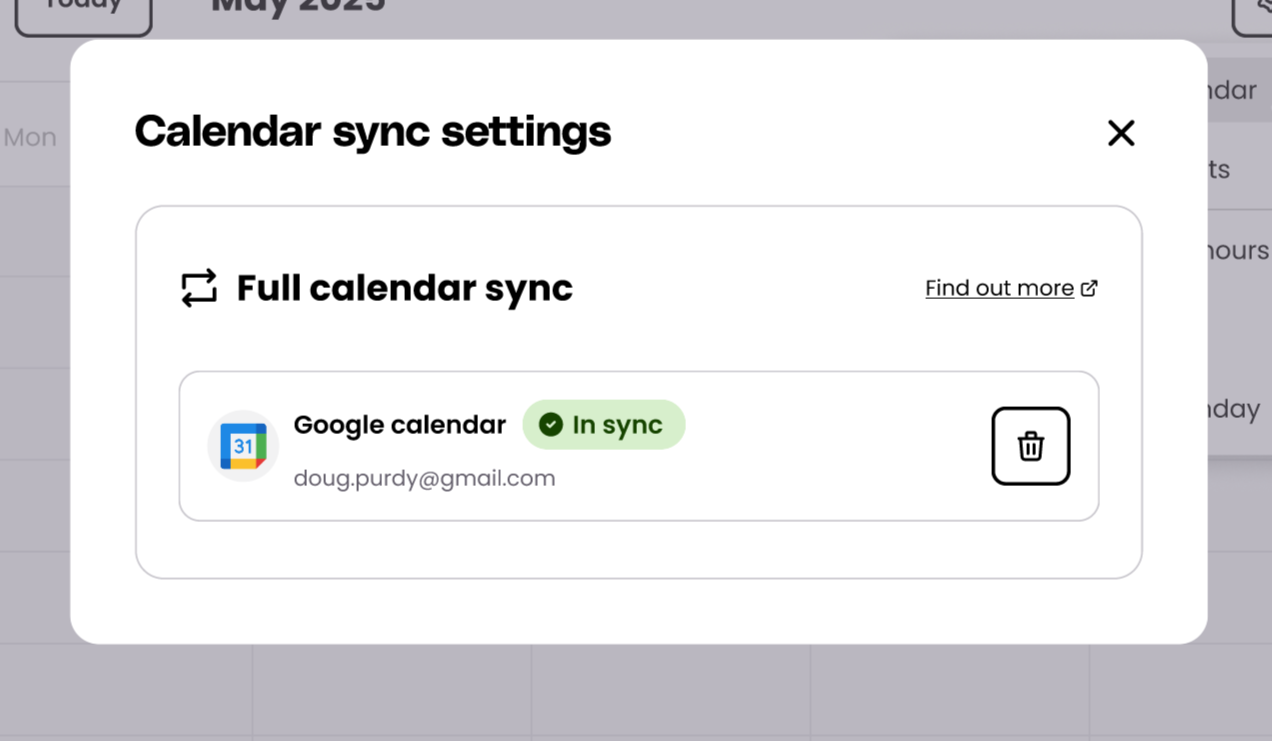The width and height of the screenshot is (1272, 741).
Task: Click the Full calendar sync heading
Action: pyautogui.click(x=404, y=288)
